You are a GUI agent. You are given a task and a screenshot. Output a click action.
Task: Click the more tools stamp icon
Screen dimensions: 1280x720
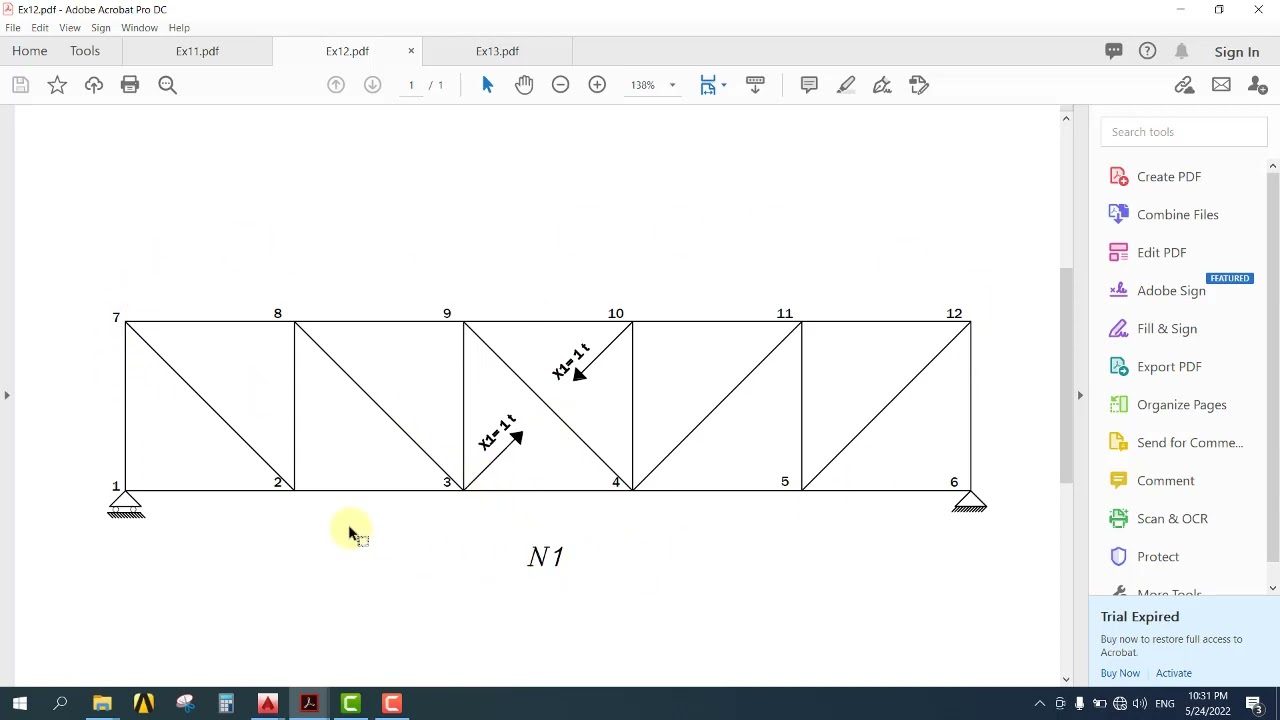(919, 85)
